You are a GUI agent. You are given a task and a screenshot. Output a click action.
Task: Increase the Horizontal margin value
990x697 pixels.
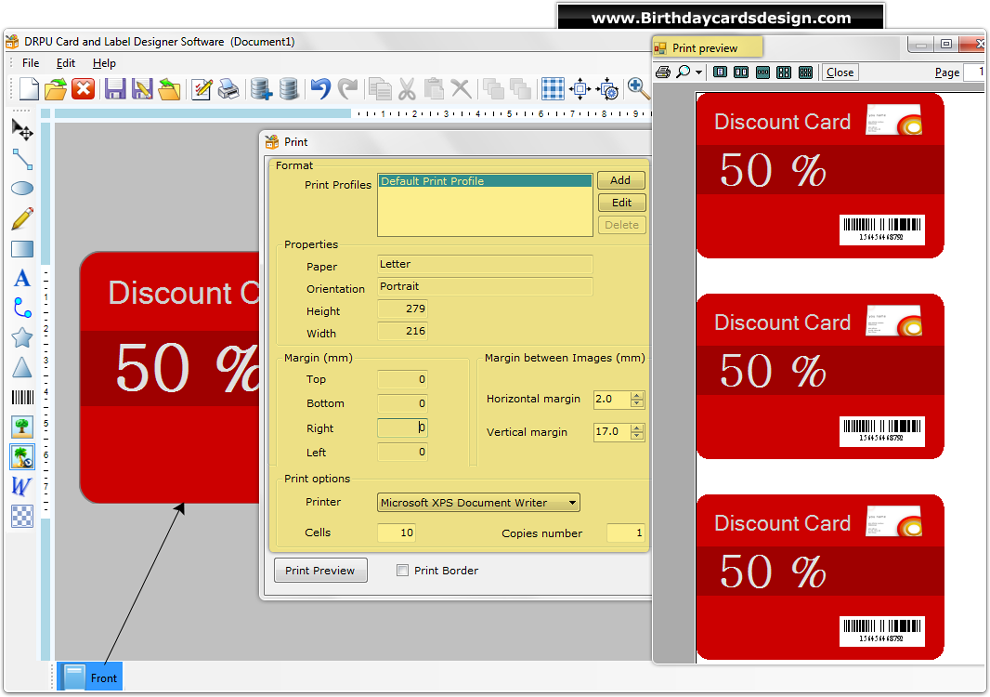pyautogui.click(x=636, y=395)
